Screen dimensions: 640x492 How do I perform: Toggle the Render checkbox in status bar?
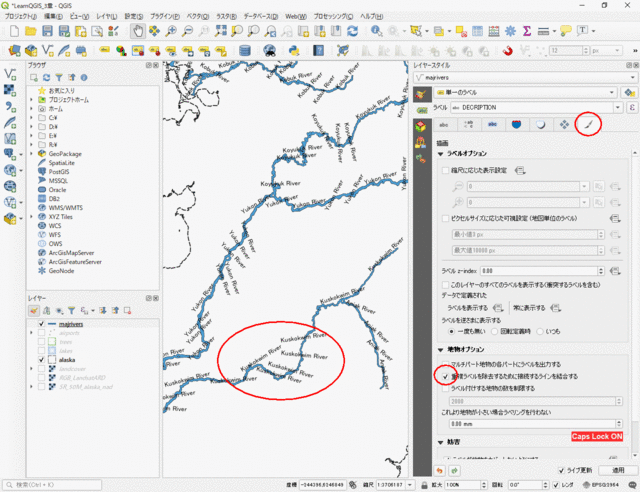point(556,485)
